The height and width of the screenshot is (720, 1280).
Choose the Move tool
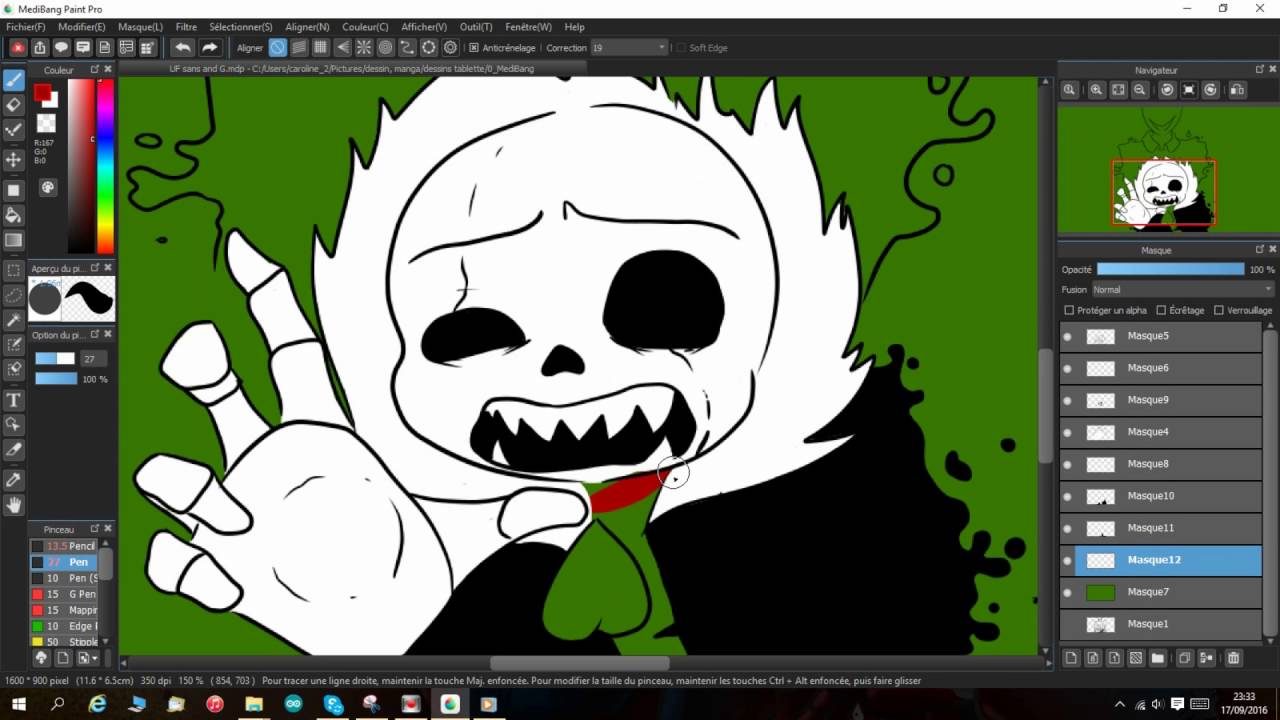[x=14, y=160]
